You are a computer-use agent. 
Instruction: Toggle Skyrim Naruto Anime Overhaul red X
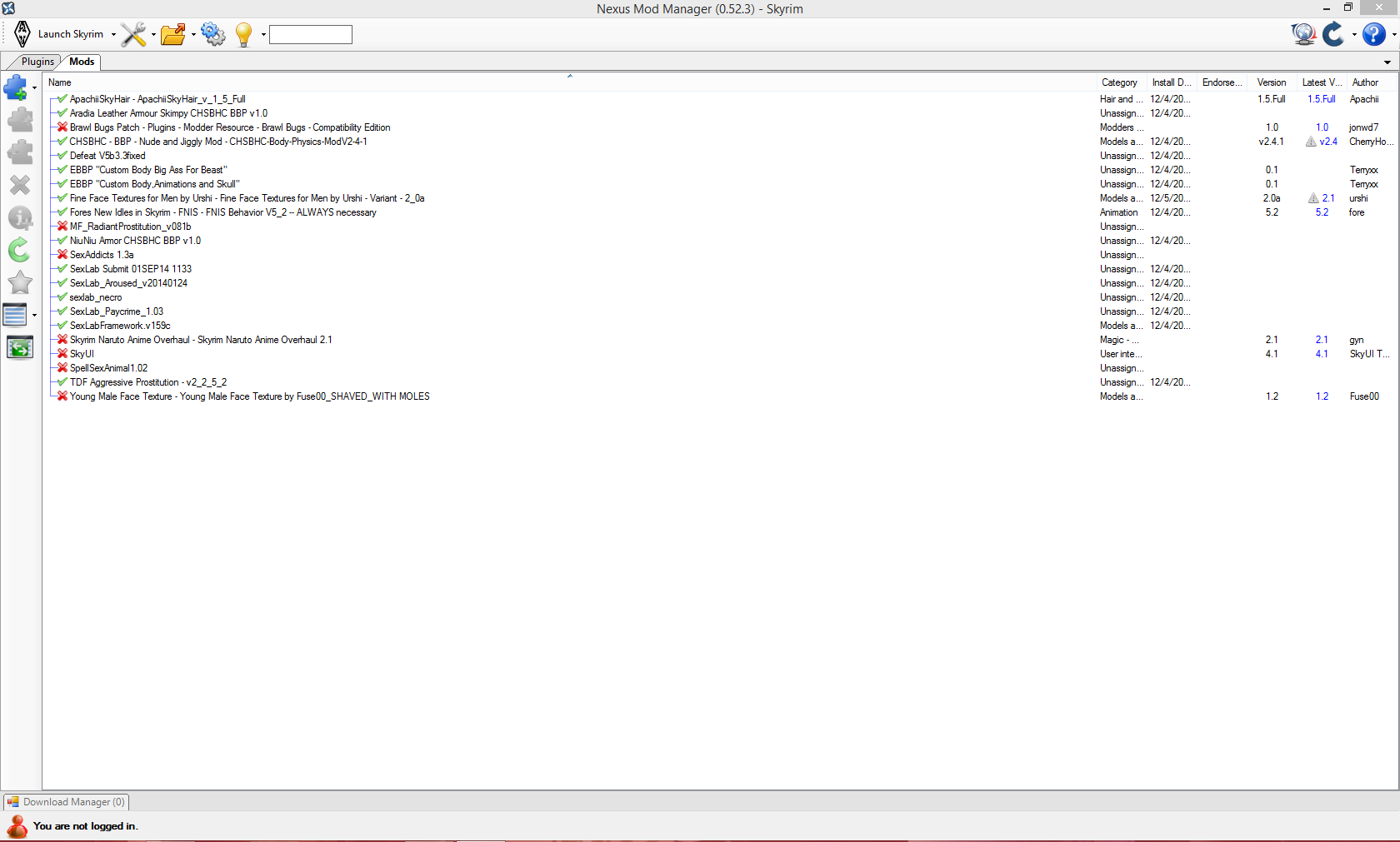(62, 340)
